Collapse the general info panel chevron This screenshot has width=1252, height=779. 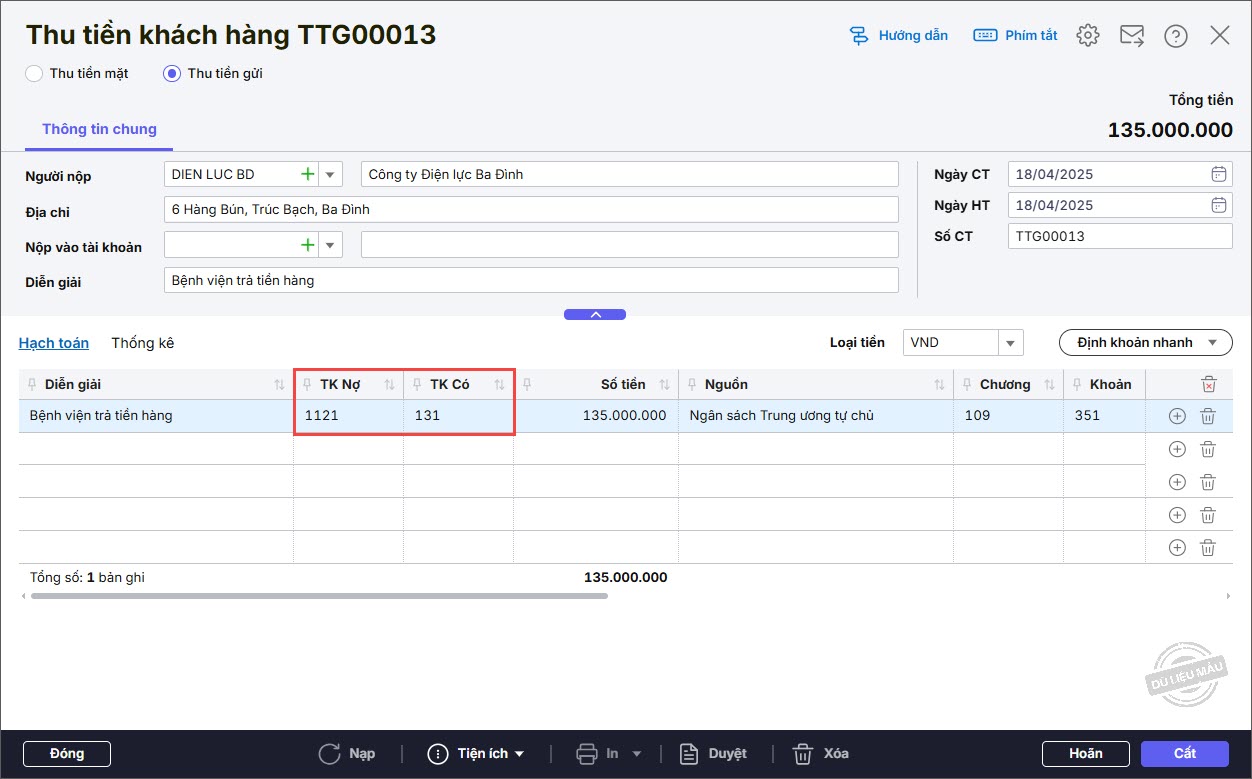595,314
